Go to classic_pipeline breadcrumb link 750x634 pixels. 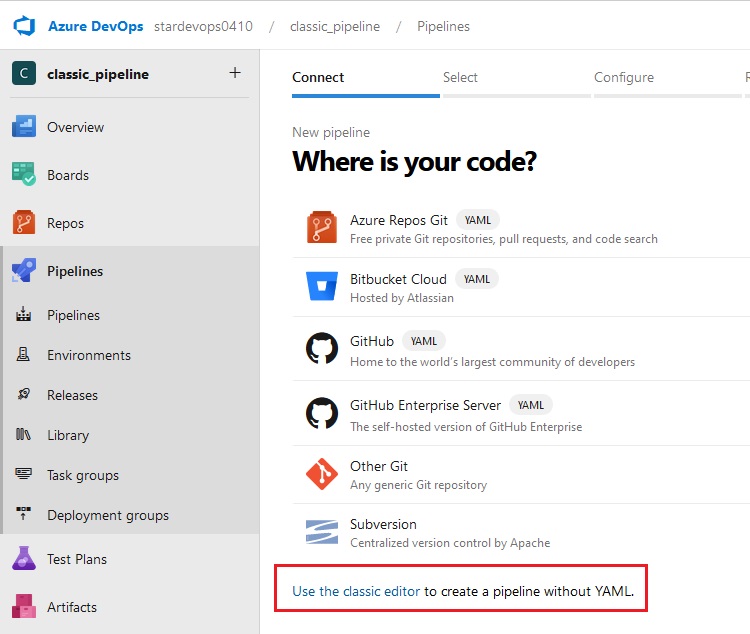[335, 26]
